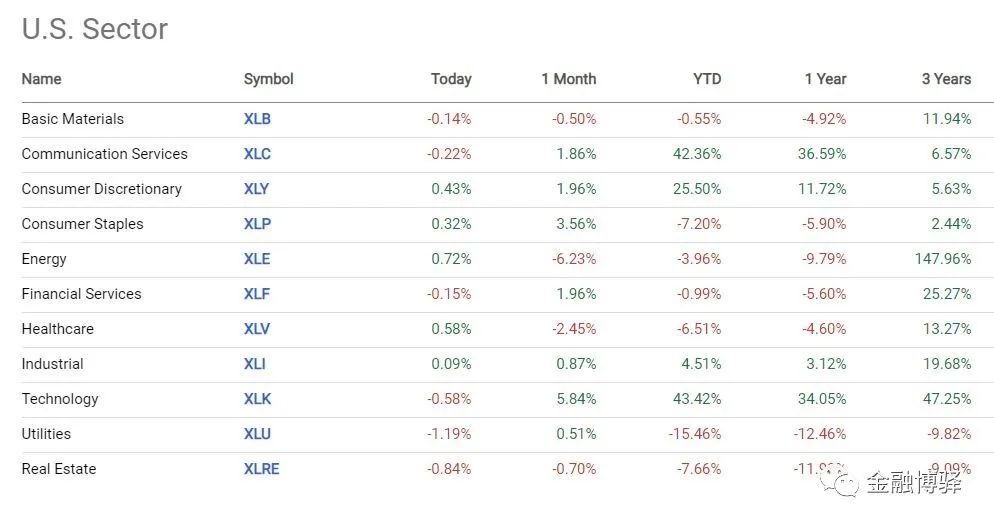Image resolution: width=994 pixels, height=526 pixels.
Task: Open the XLB symbol link
Action: (x=257, y=119)
